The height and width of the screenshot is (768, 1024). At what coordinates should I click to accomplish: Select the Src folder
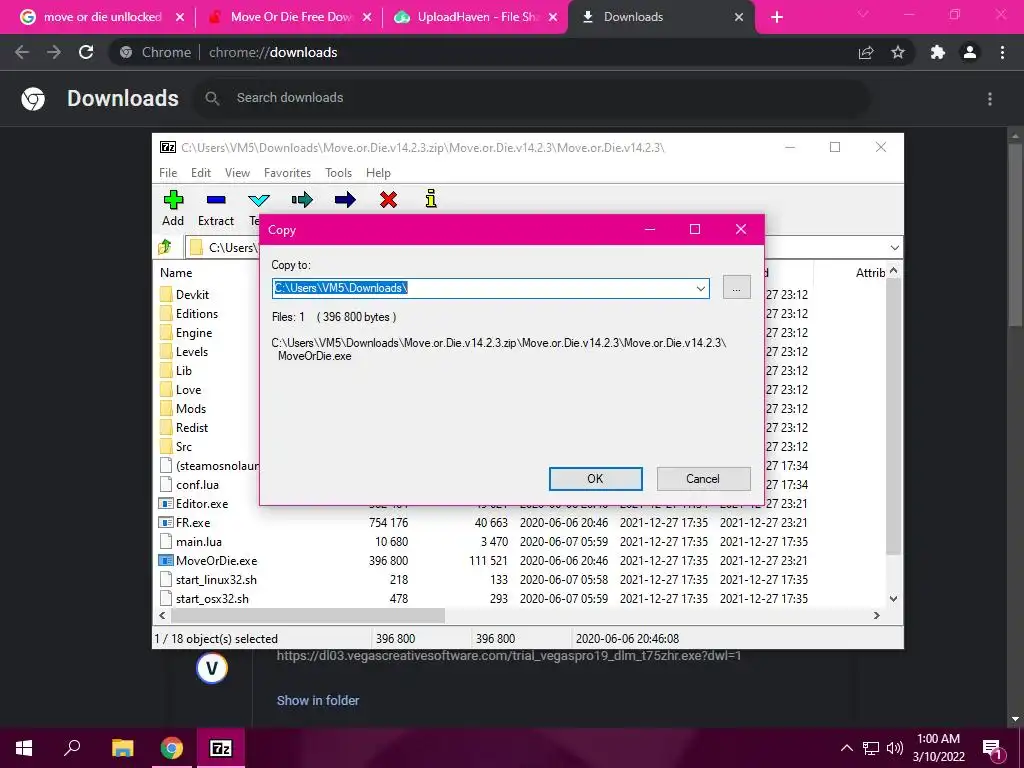[x=176, y=446]
